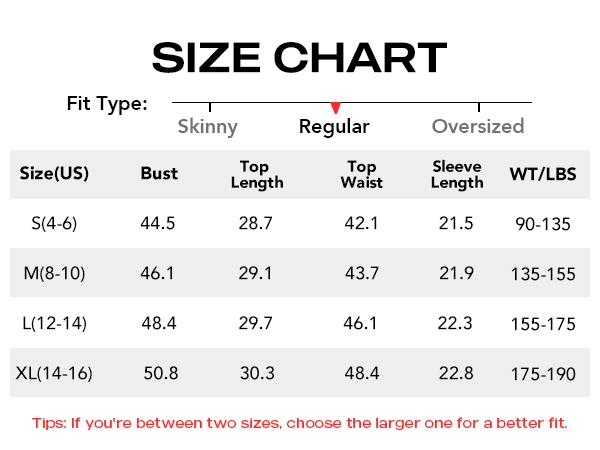Click the Size(US) column header
Image resolution: width=600 pixels, height=450 pixels.
point(54,173)
